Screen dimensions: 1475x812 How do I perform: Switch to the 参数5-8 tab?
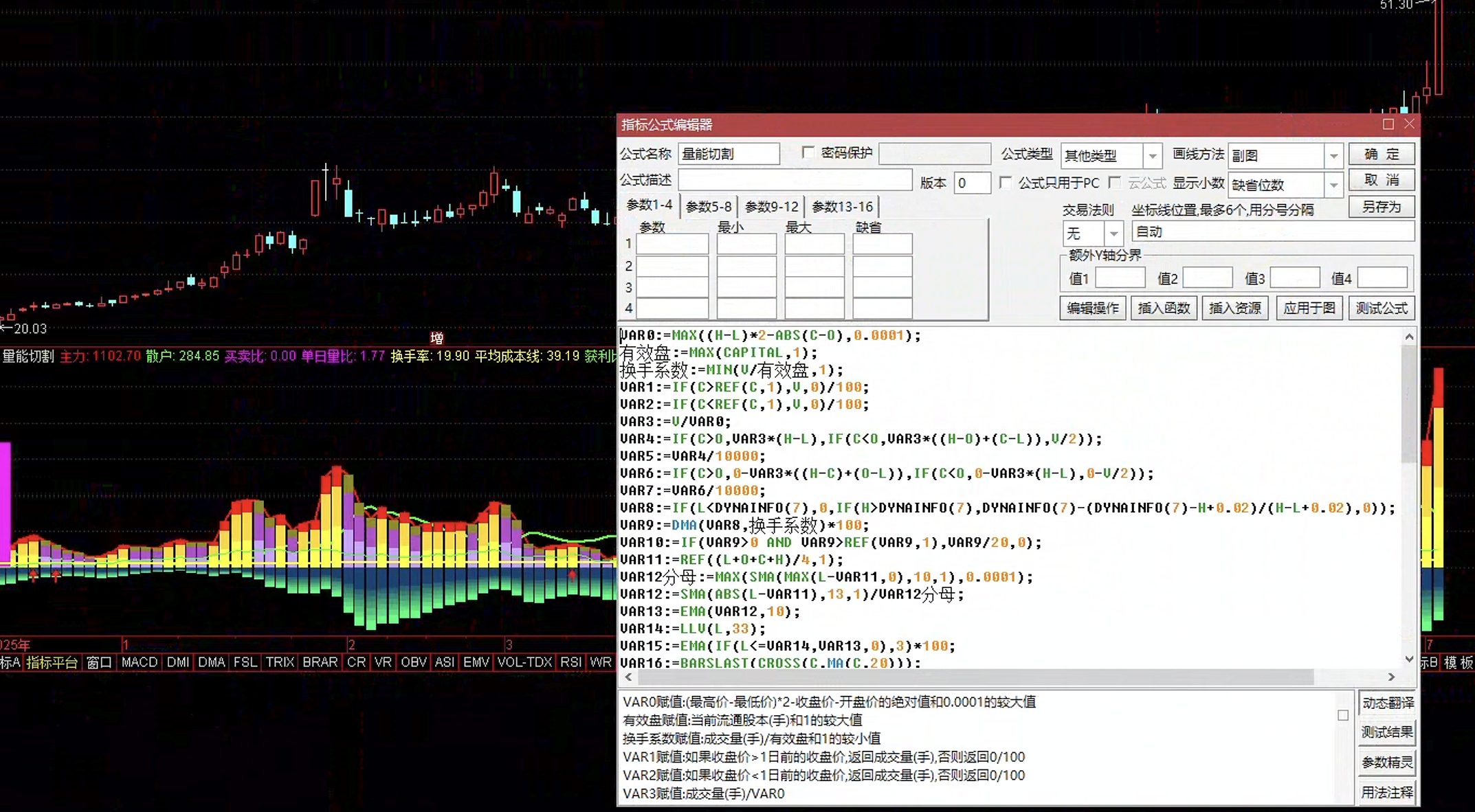[709, 207]
